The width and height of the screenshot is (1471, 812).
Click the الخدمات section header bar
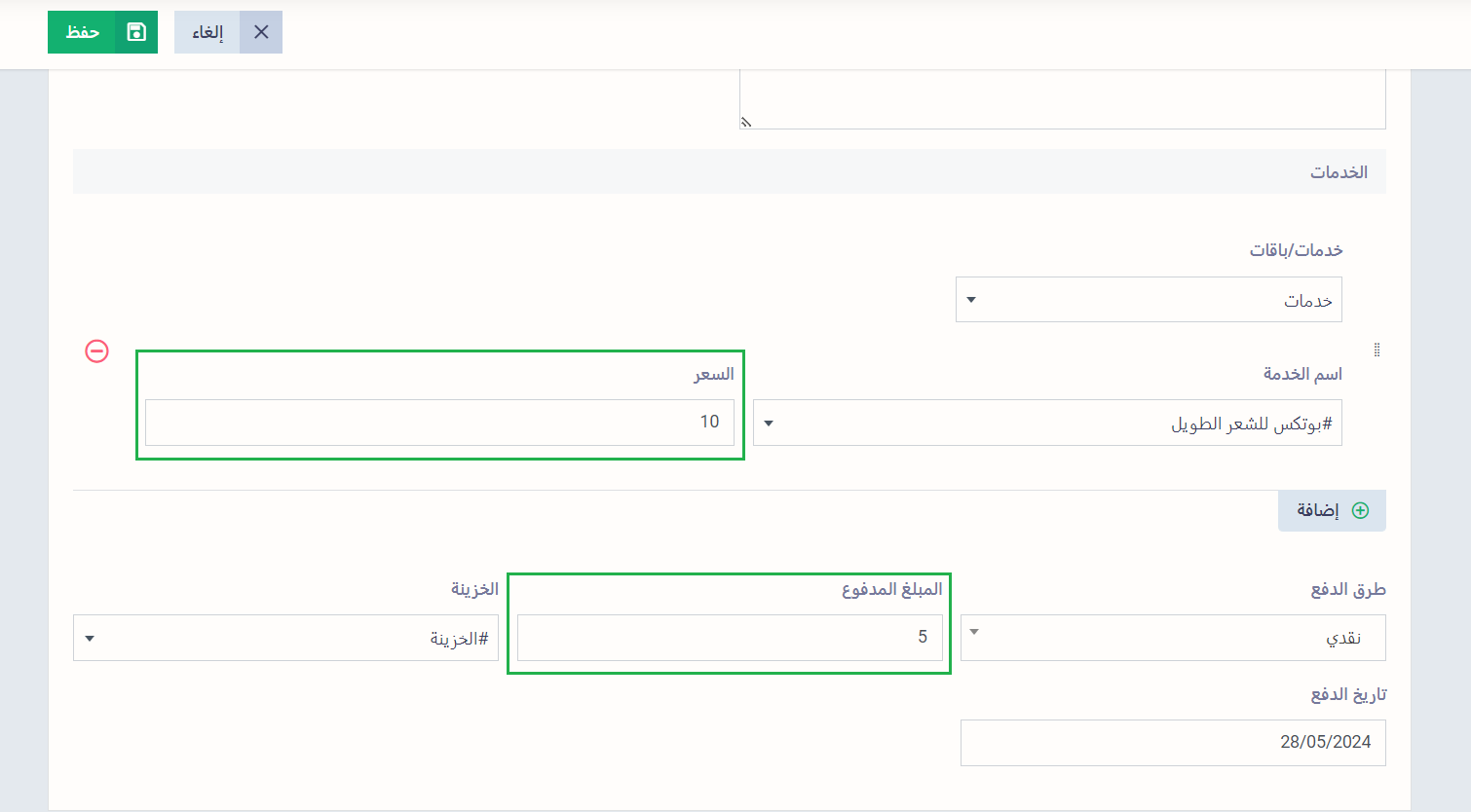(730, 171)
